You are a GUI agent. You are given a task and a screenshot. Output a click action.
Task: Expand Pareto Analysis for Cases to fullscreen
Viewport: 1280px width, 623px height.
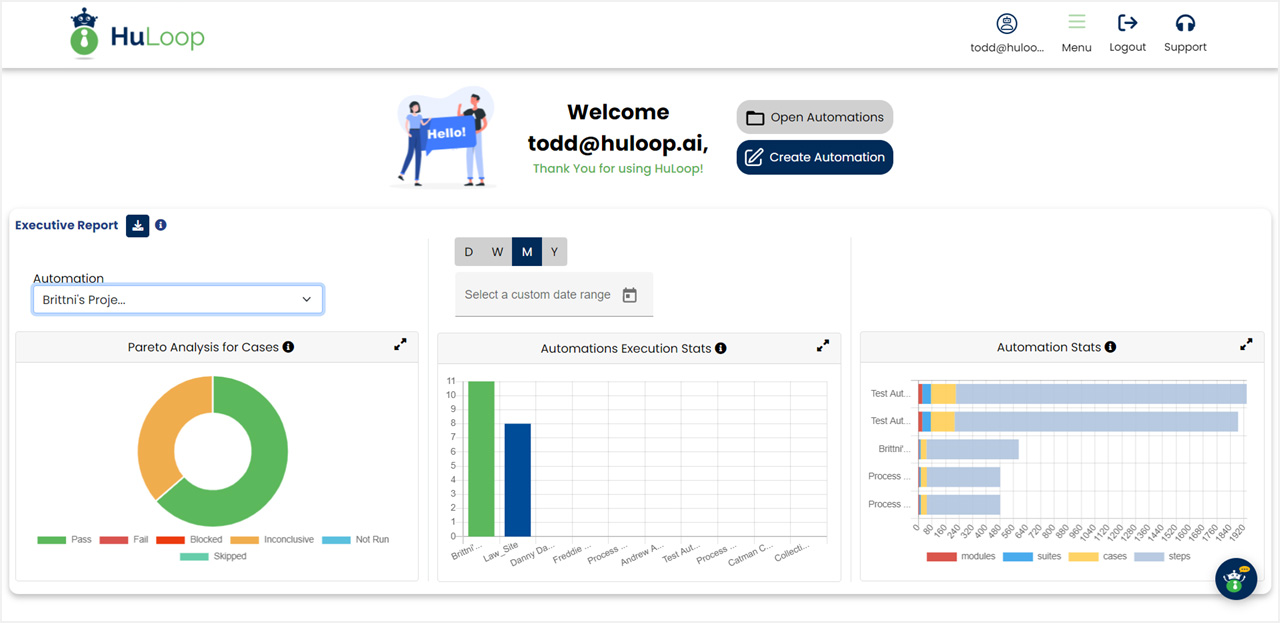(400, 344)
